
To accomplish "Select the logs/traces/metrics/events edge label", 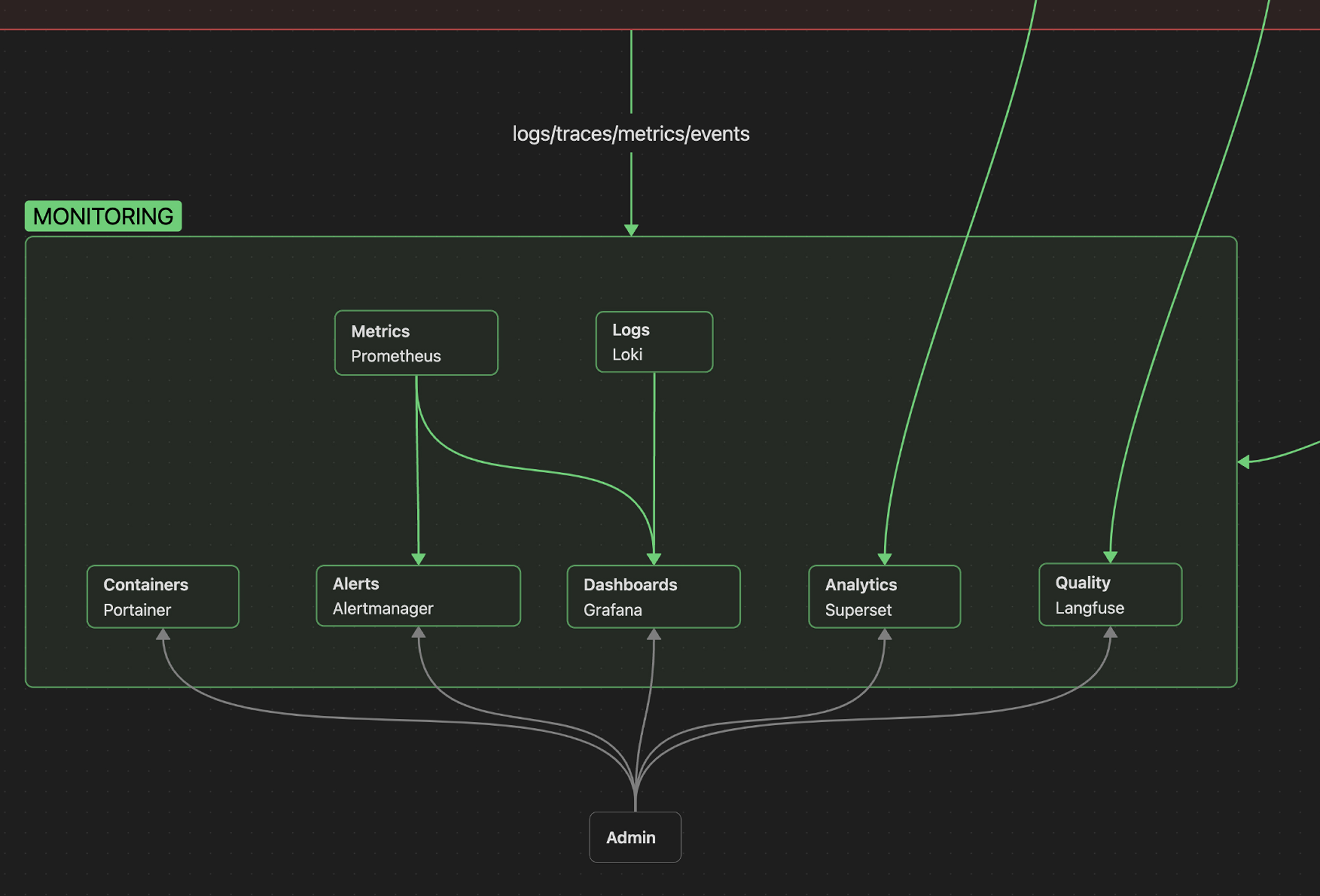I will point(631,133).
